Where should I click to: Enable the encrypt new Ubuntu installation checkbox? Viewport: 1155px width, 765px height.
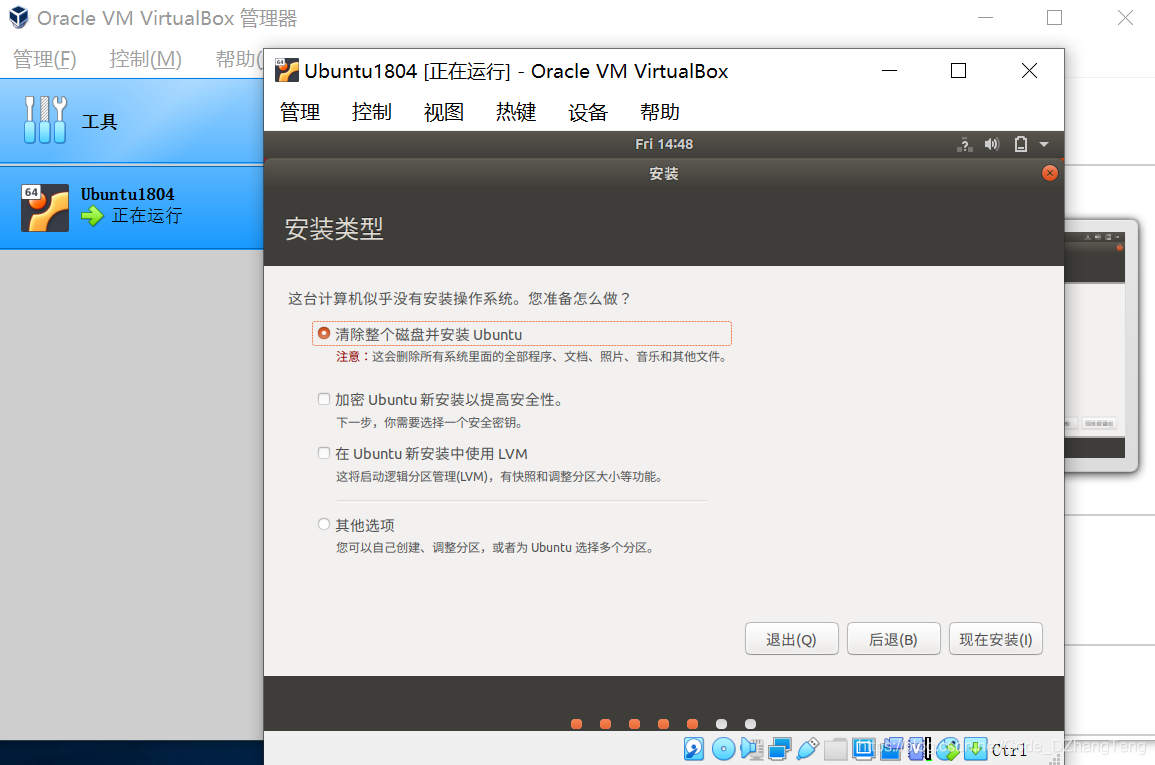pos(323,399)
